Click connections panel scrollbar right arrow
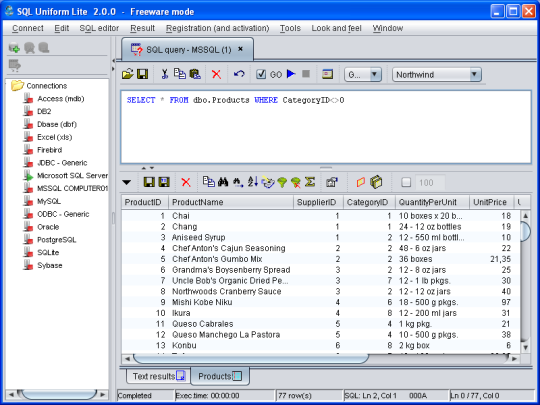 (x=103, y=394)
